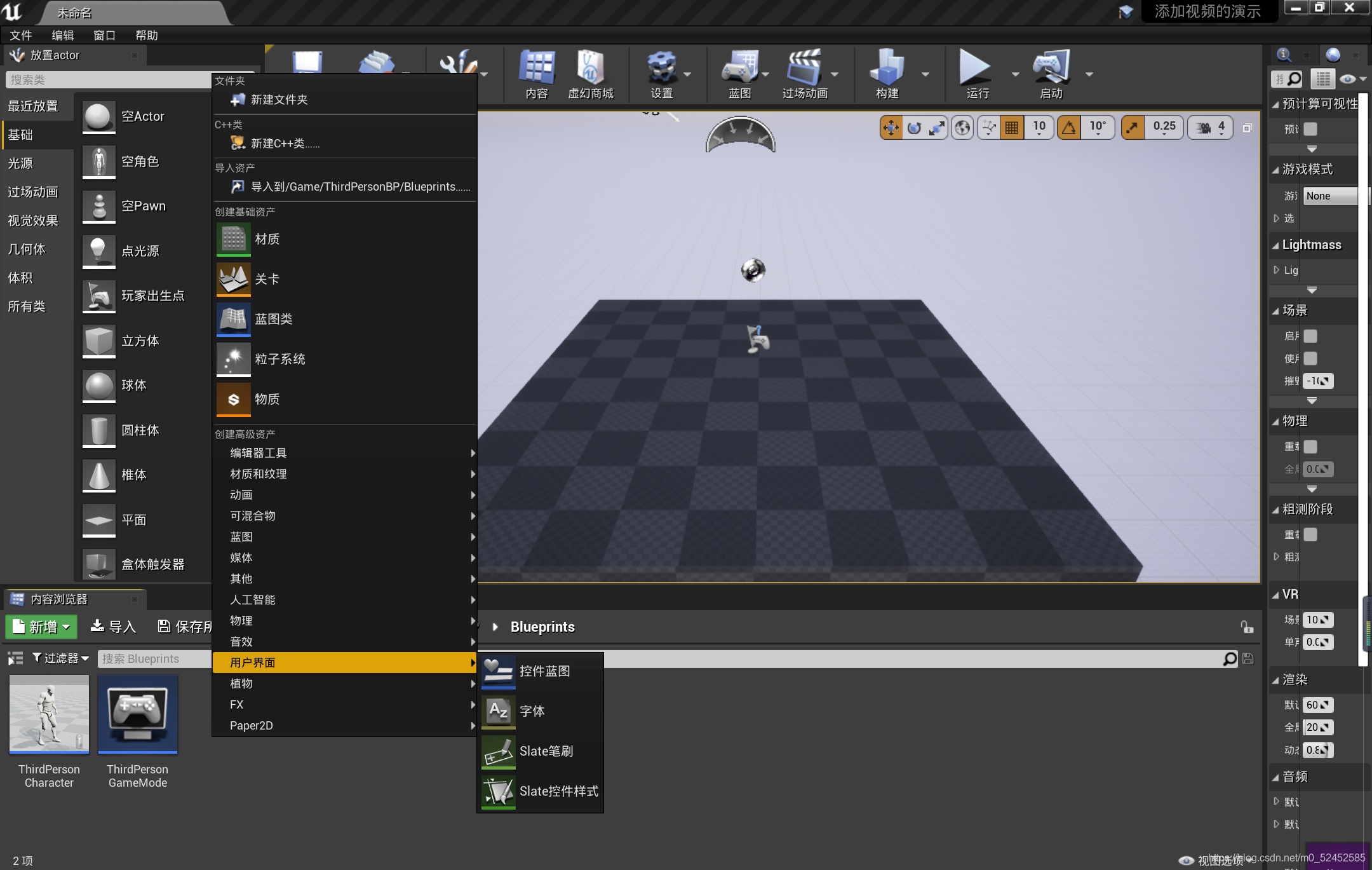Screen dimensions: 1372x870
Task: Toggle sources panel icon beside 过滤器
Action: click(x=15, y=659)
